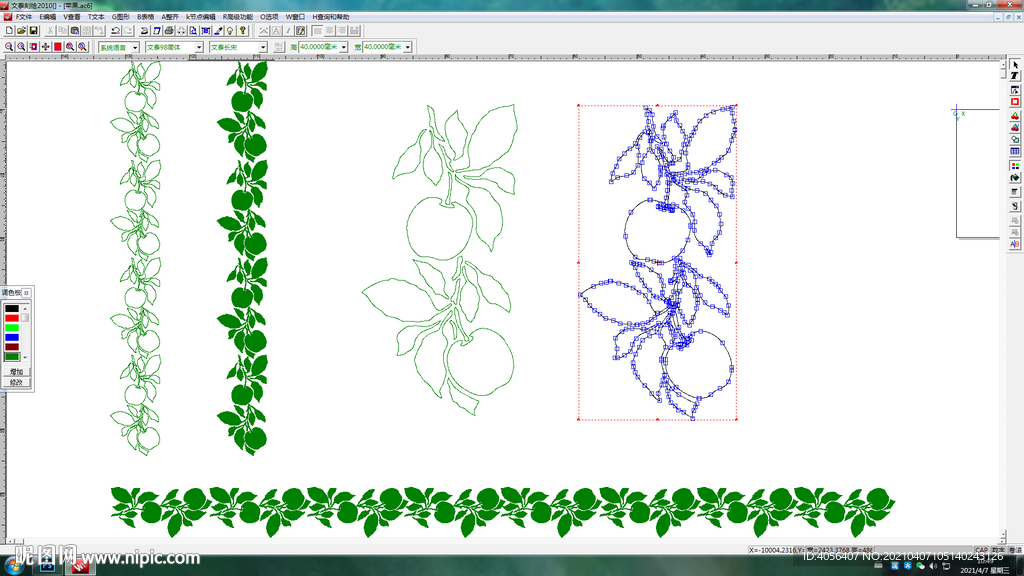Open the F文件 menu
The image size is (1024, 576).
[22, 17]
